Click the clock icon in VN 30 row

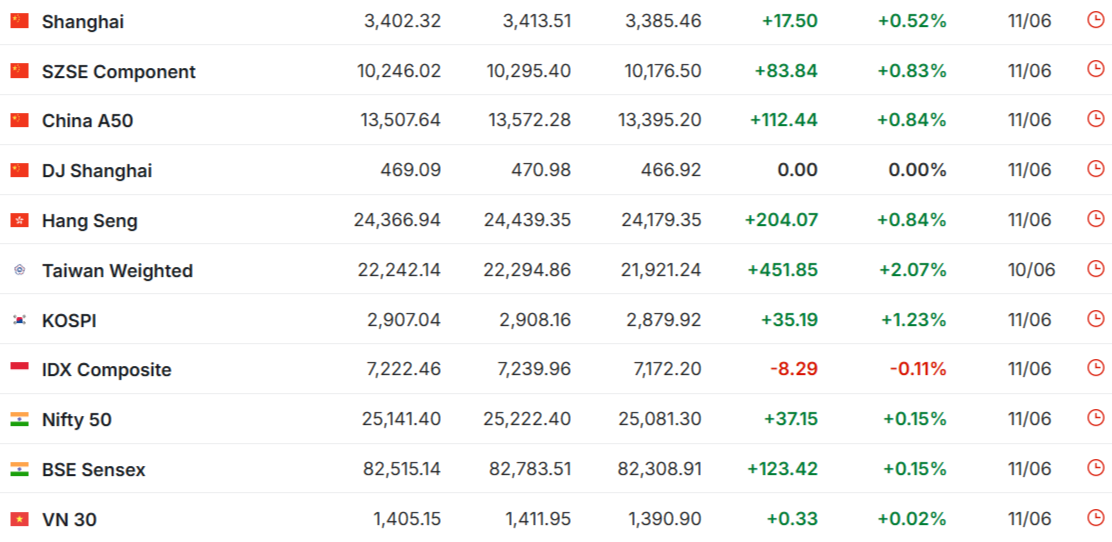click(x=1095, y=519)
